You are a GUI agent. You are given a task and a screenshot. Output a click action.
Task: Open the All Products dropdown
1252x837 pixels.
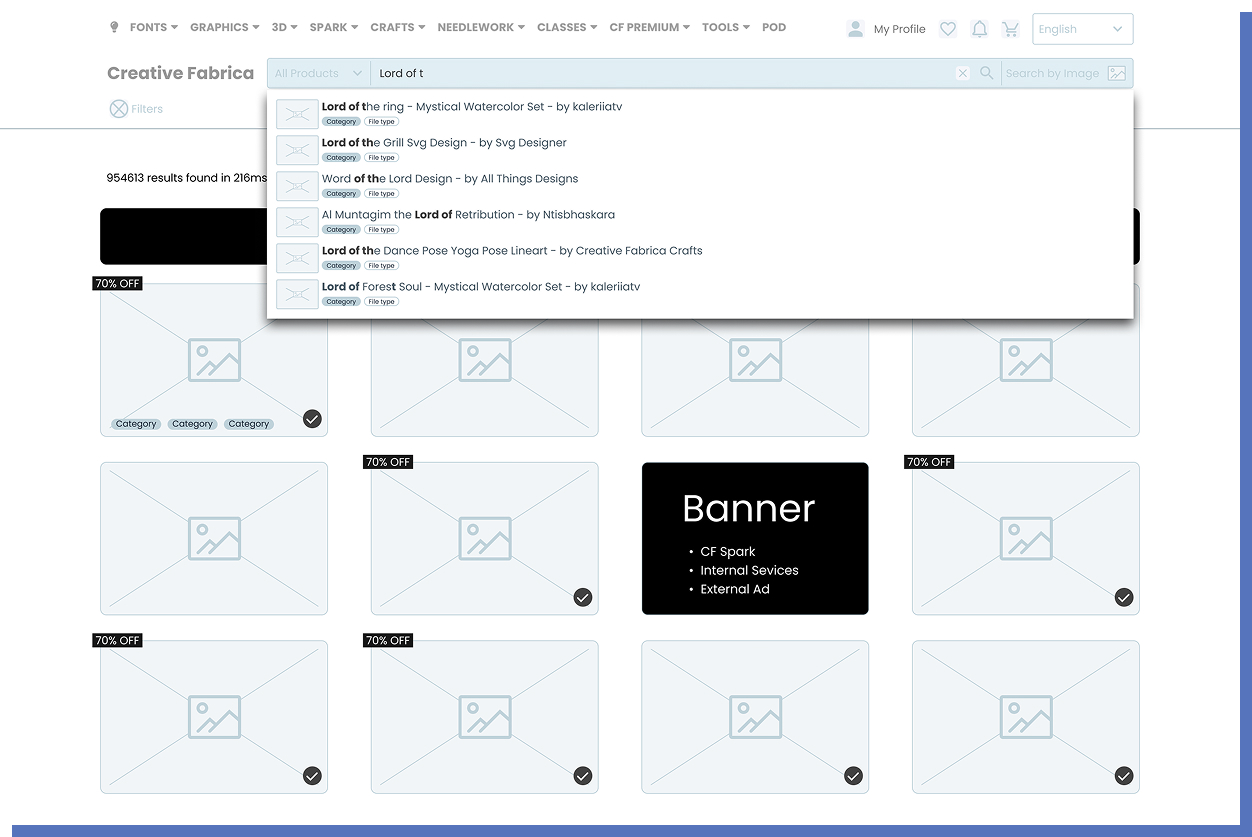tap(317, 73)
